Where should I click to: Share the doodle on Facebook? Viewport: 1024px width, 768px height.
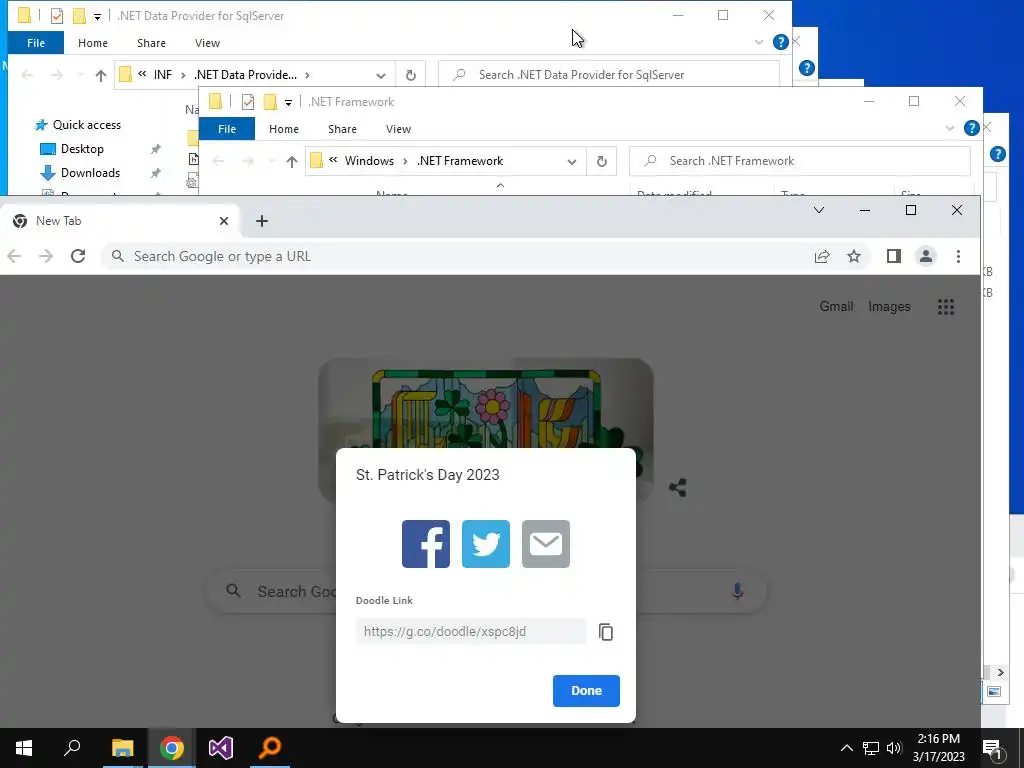(x=426, y=544)
